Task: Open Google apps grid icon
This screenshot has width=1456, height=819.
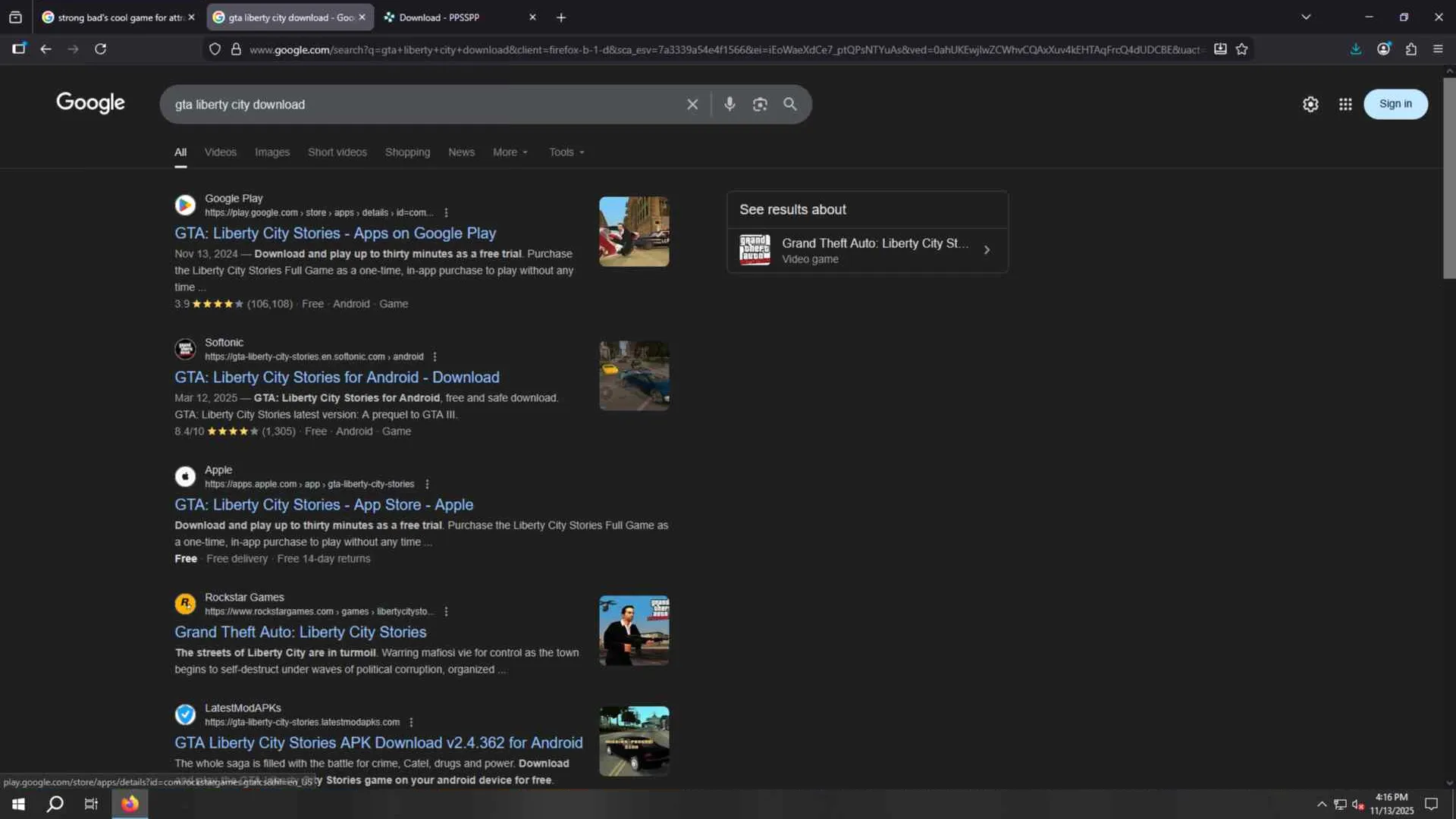Action: tap(1345, 105)
